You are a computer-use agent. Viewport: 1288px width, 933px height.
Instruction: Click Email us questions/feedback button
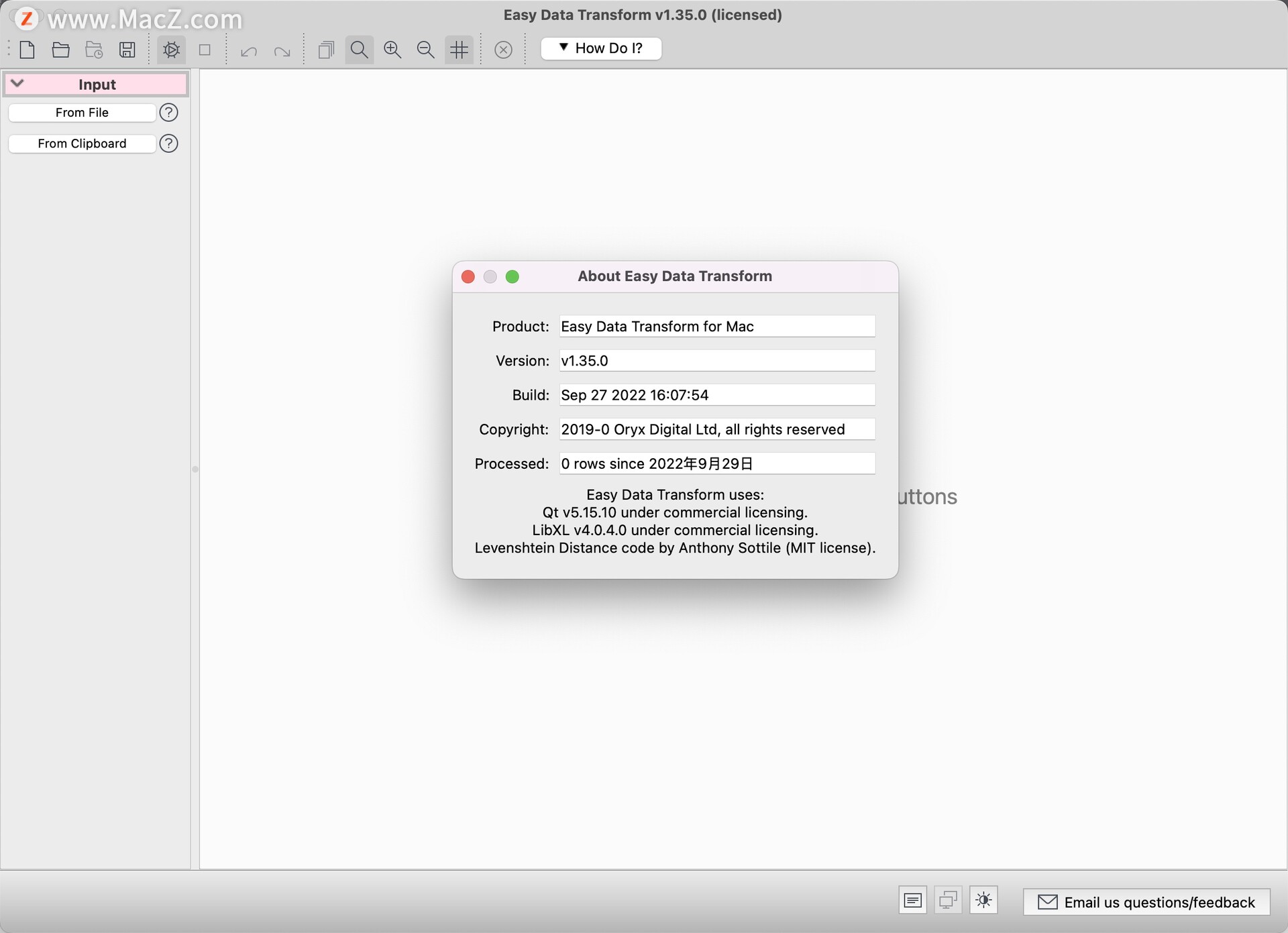(1146, 902)
